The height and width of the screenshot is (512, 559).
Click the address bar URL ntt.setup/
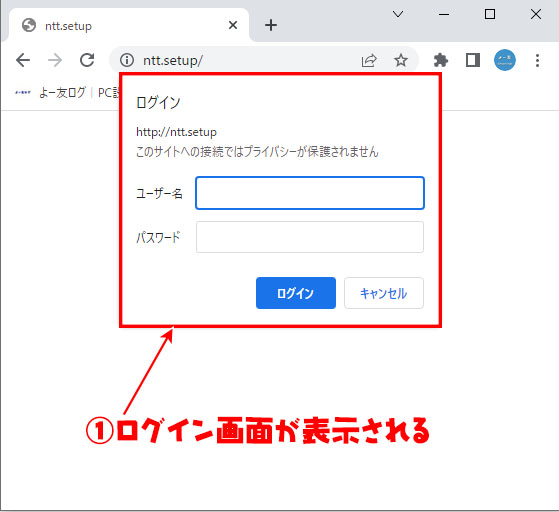(173, 60)
